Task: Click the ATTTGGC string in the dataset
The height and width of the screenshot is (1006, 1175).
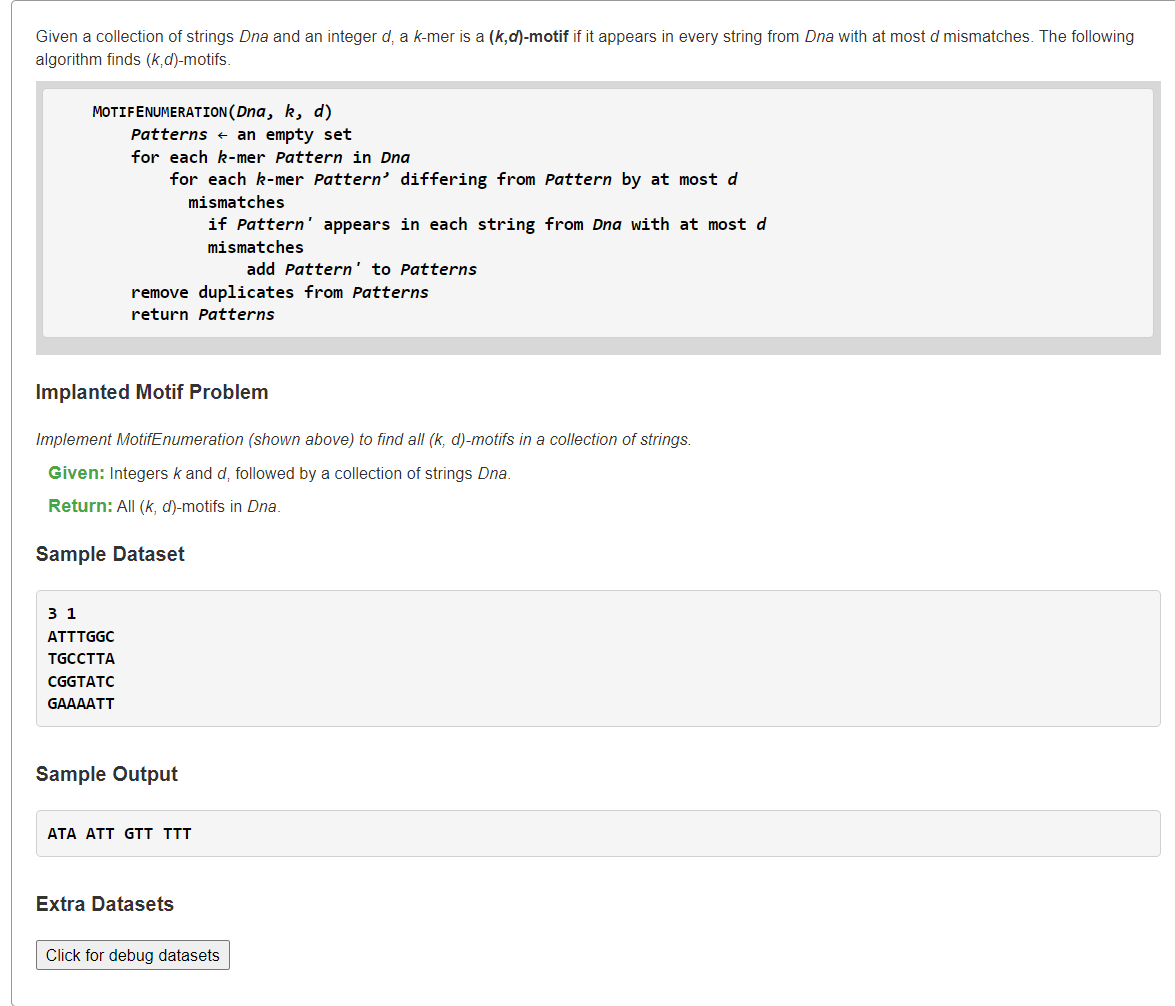Action: click(81, 636)
